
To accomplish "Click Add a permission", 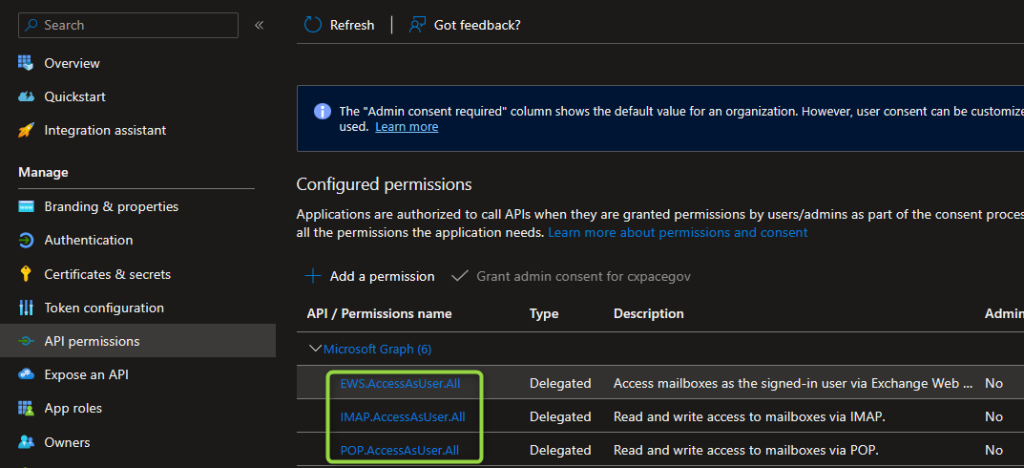I will click(x=370, y=276).
